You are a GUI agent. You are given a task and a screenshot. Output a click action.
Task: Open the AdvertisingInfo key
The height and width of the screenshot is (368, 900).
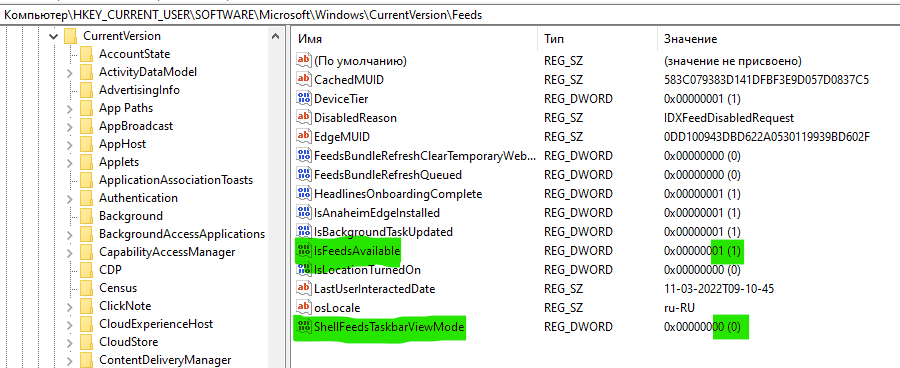(139, 90)
